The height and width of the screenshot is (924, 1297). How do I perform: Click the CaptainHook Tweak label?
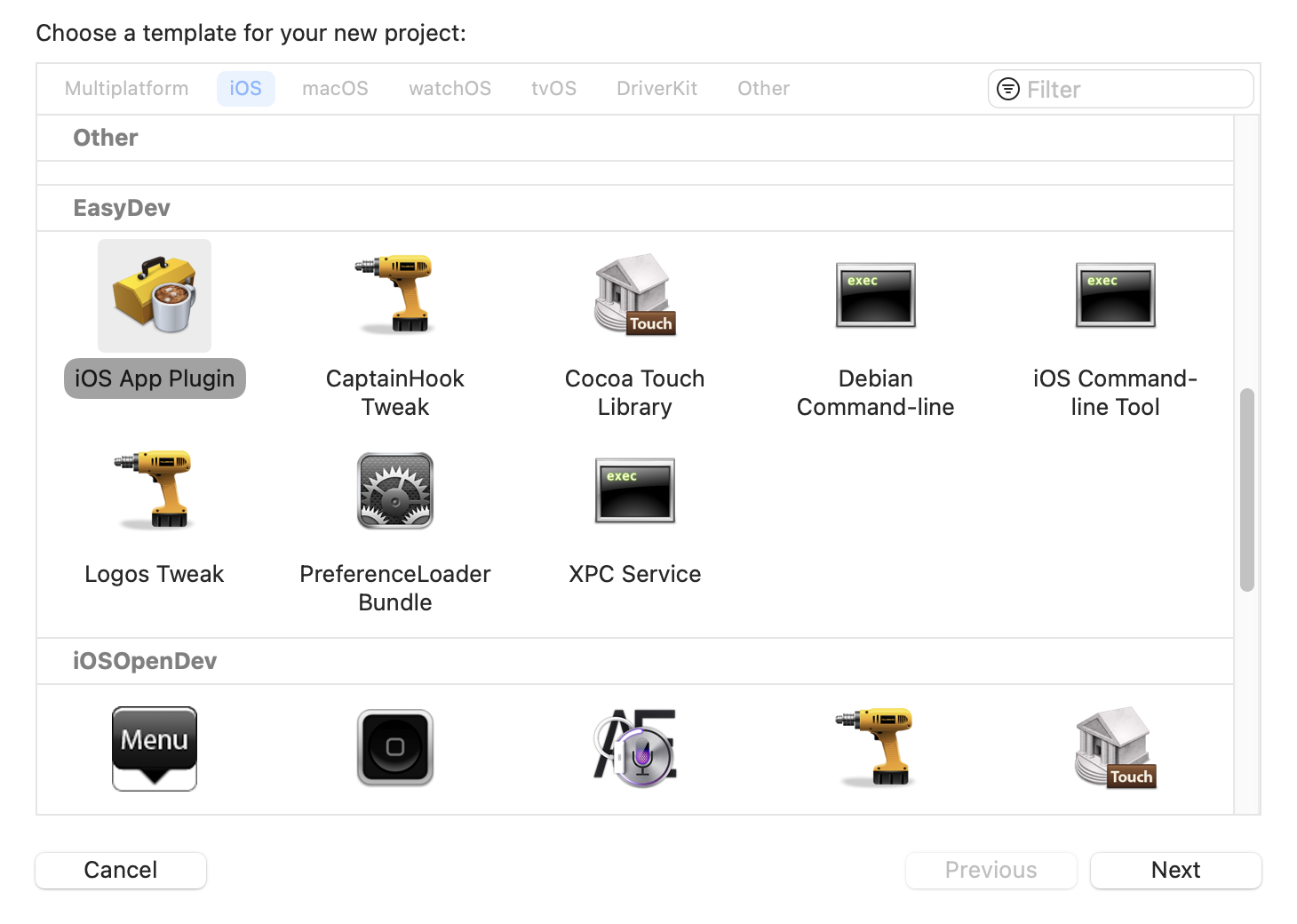pyautogui.click(x=395, y=393)
